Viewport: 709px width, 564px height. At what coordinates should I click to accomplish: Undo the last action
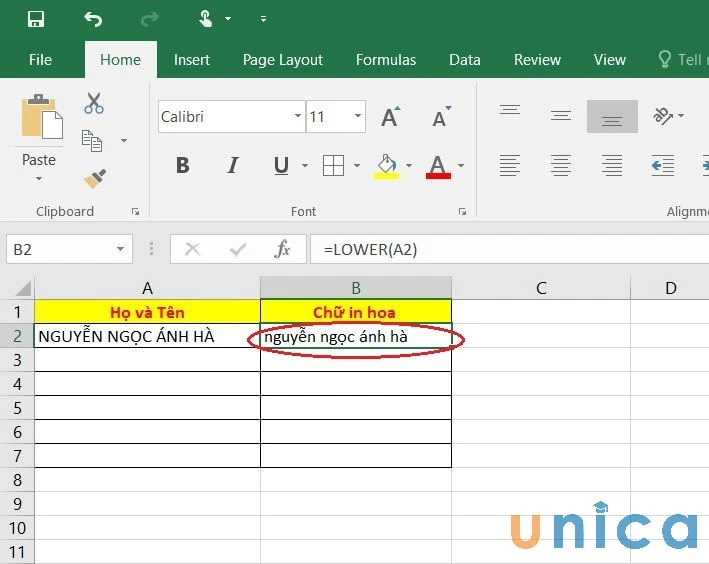pyautogui.click(x=93, y=19)
